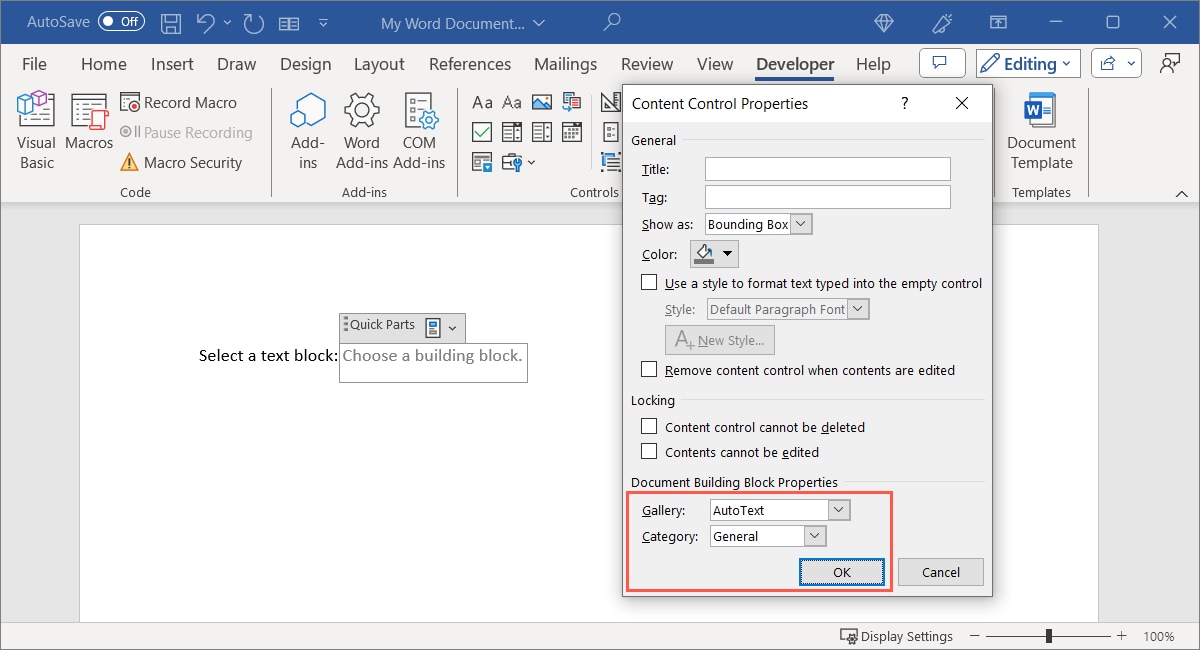Insert a Date Picker content control
This screenshot has height=650, width=1200.
[572, 131]
